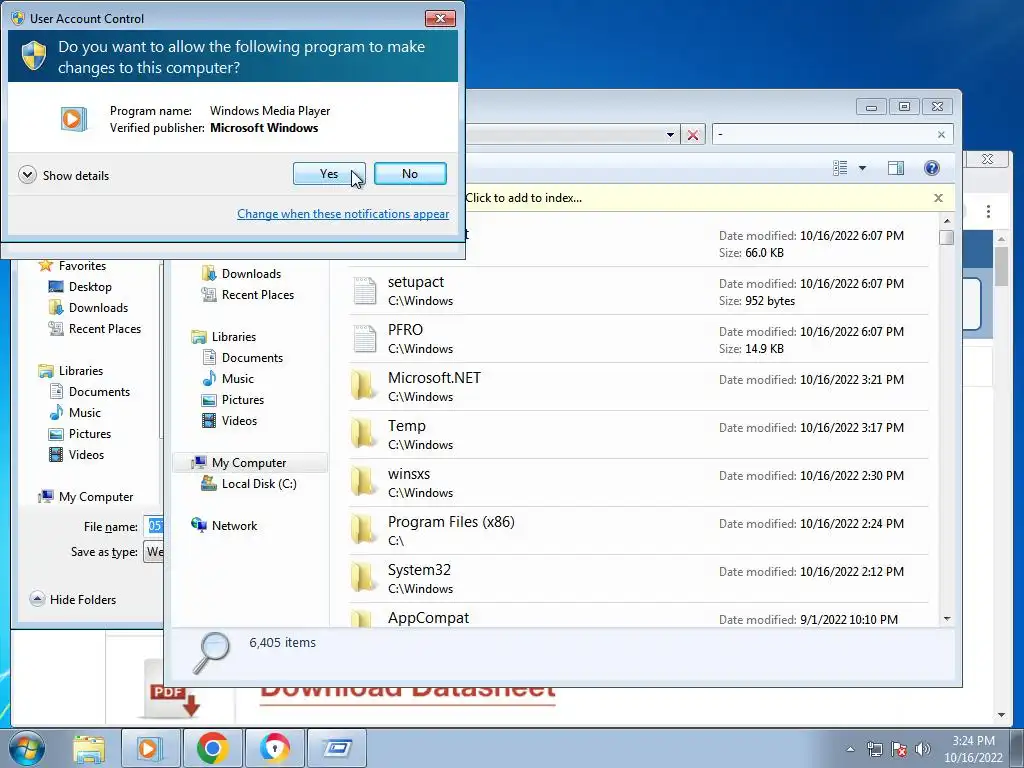Open the view options dropdown arrow
Viewport: 1024px width, 768px height.
(x=862, y=168)
